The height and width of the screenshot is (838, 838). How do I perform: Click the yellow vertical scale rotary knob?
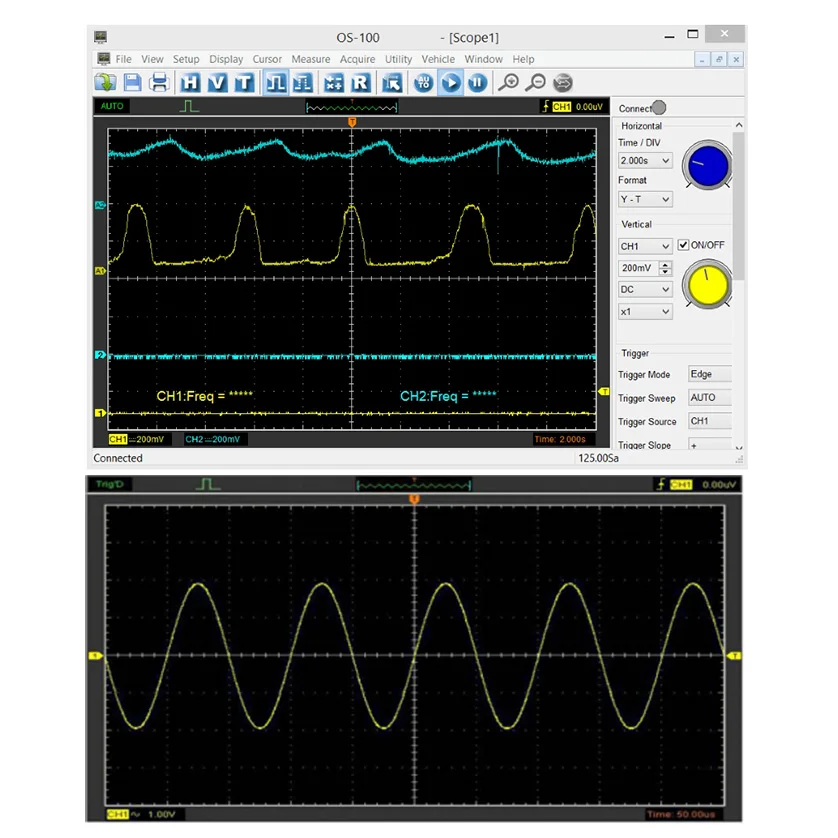(708, 284)
